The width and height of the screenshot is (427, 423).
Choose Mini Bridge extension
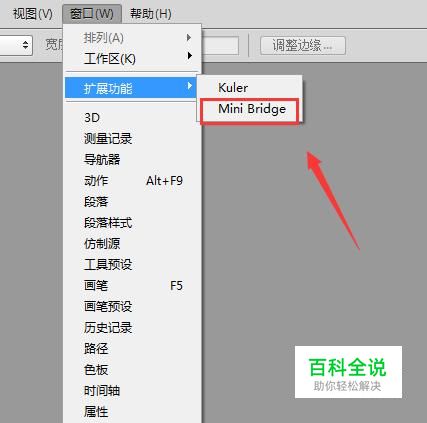pos(252,109)
